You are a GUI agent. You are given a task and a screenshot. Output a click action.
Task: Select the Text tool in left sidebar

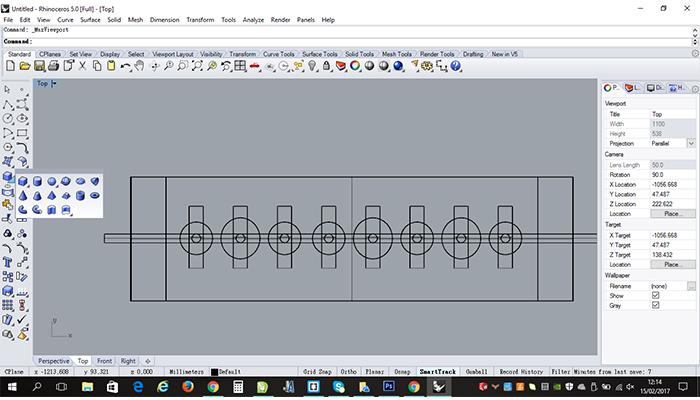(8, 262)
